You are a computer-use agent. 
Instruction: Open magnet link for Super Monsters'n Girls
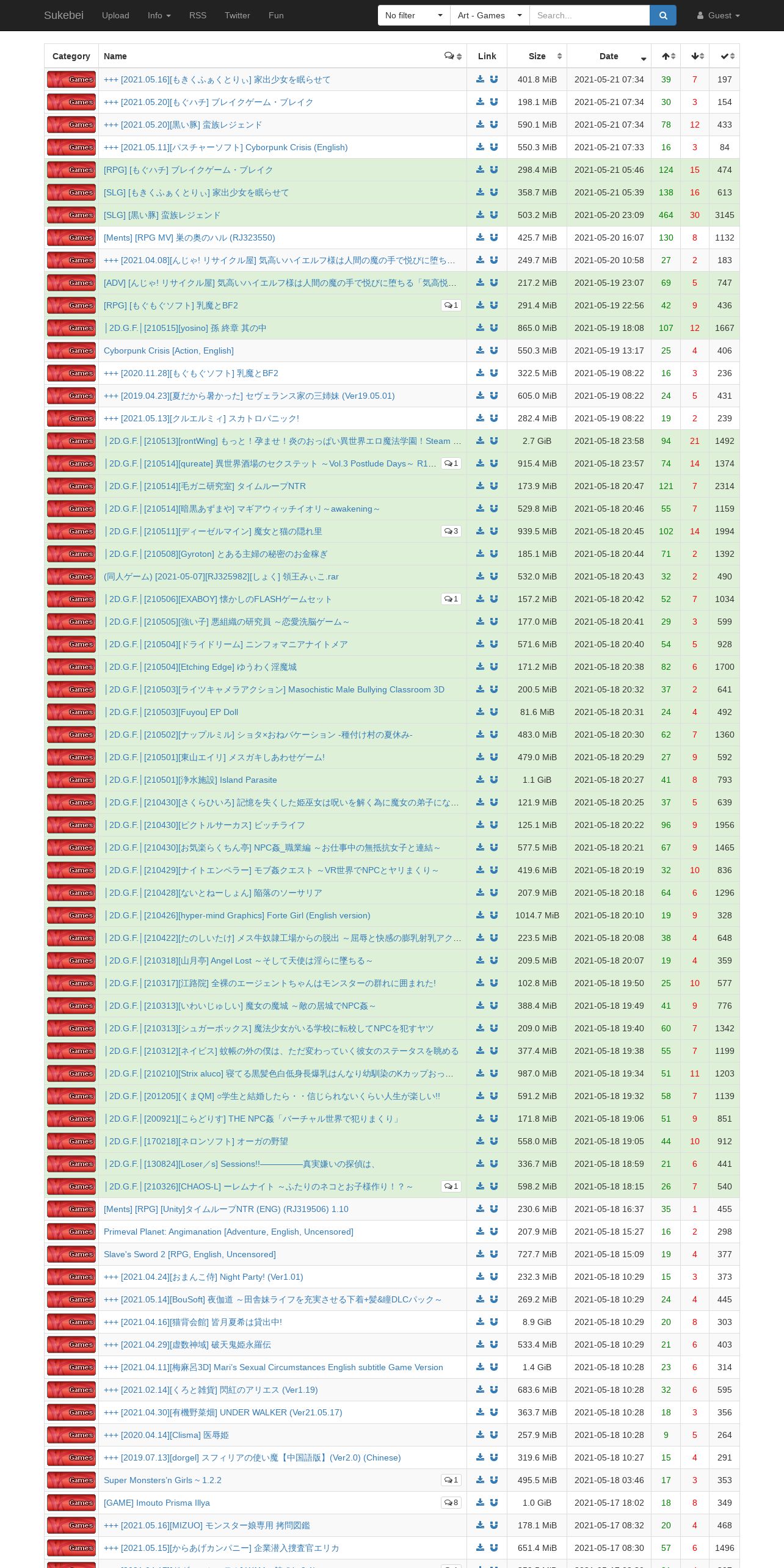[x=494, y=1480]
